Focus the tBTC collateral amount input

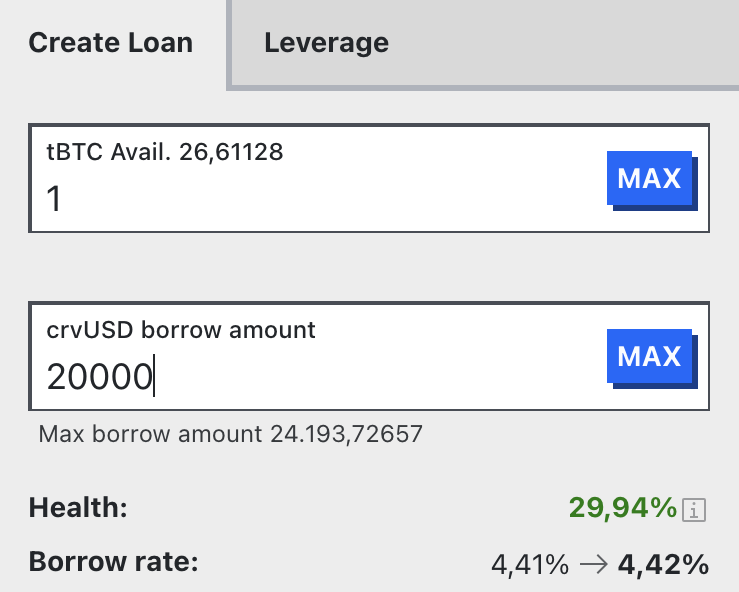click(320, 199)
